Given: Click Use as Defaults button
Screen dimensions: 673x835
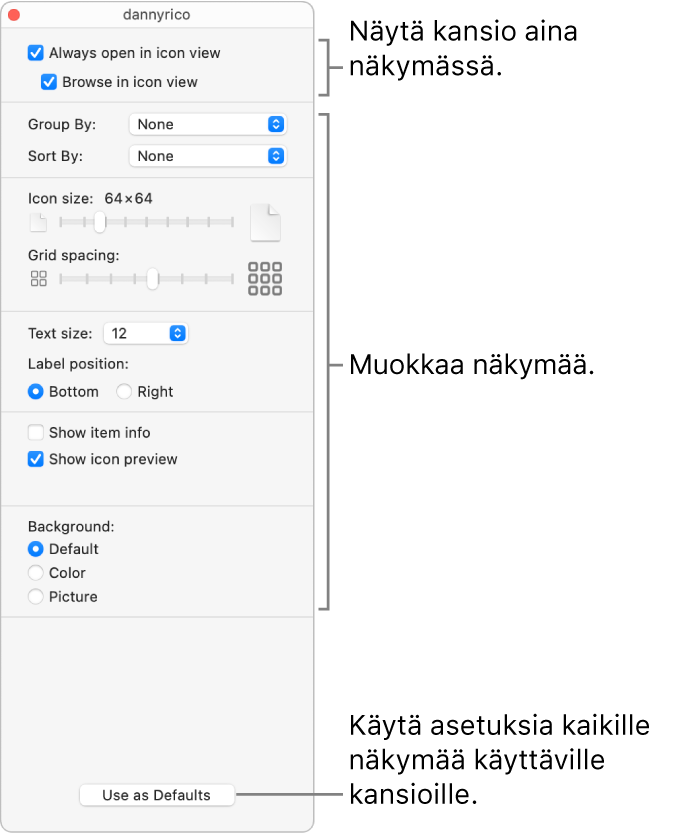Looking at the screenshot, I should [157, 795].
